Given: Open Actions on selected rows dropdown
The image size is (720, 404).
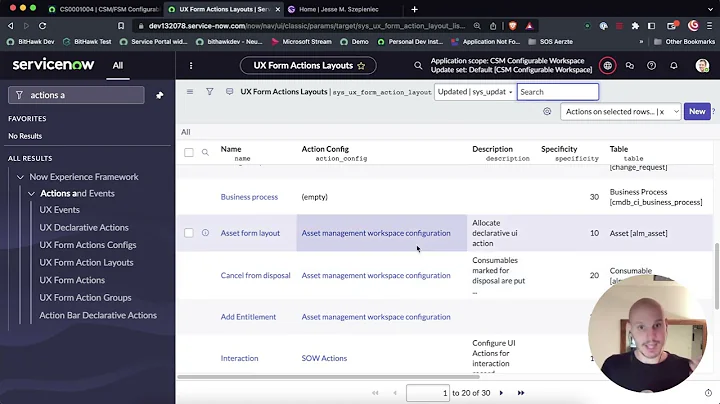Looking at the screenshot, I should (620, 112).
